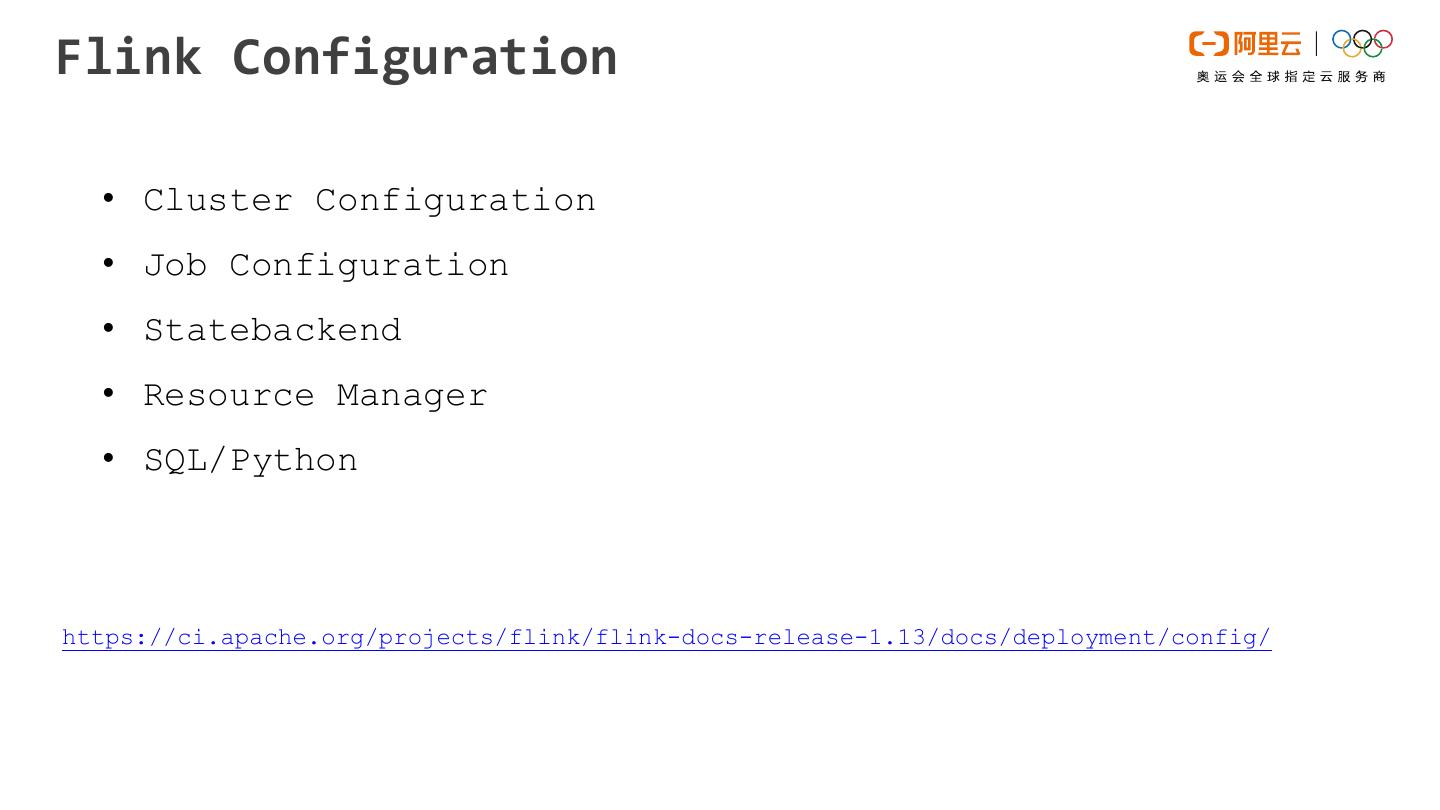
Task: Click the word Configuration in the slide title
Action: 424,57
